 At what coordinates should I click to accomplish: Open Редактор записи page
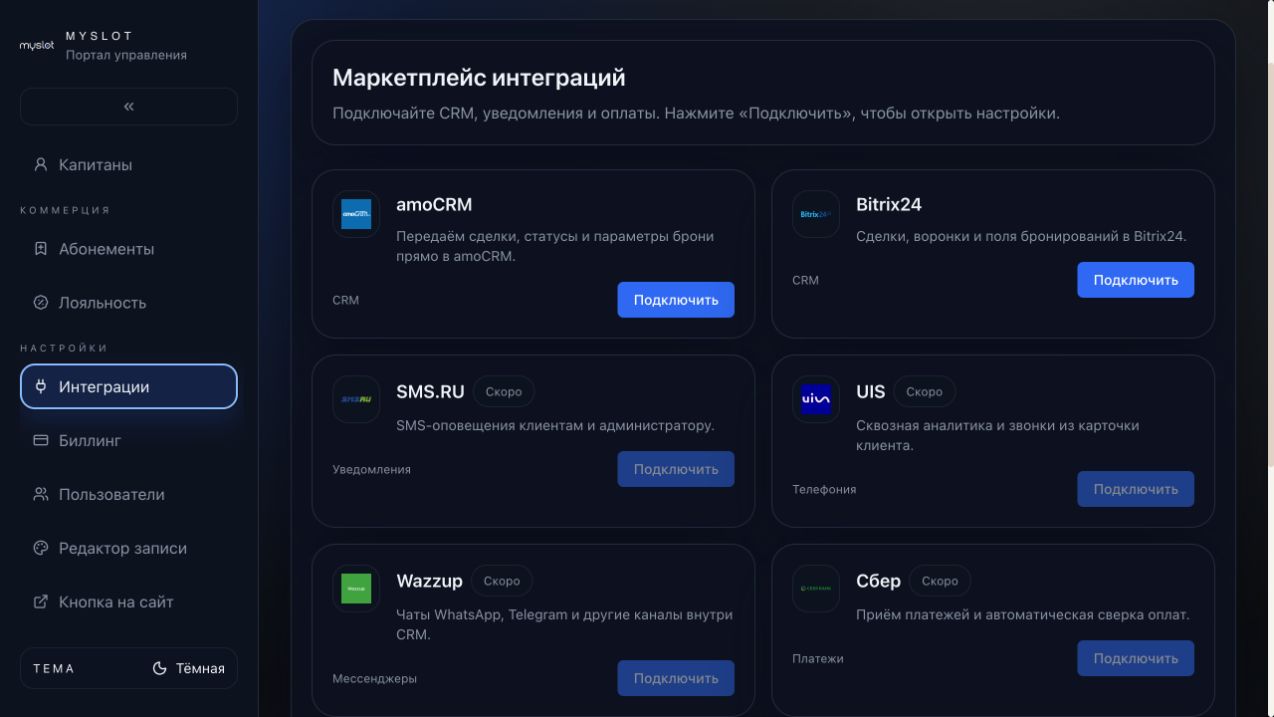coord(129,549)
